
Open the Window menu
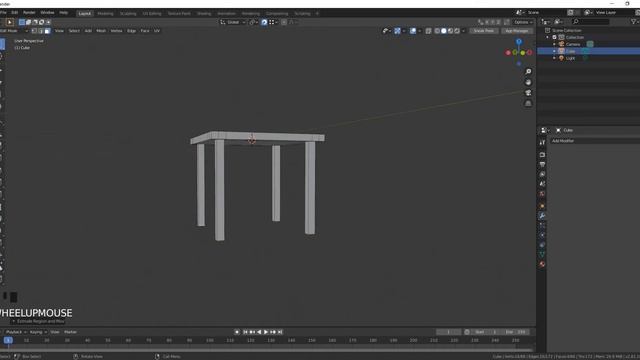point(47,13)
